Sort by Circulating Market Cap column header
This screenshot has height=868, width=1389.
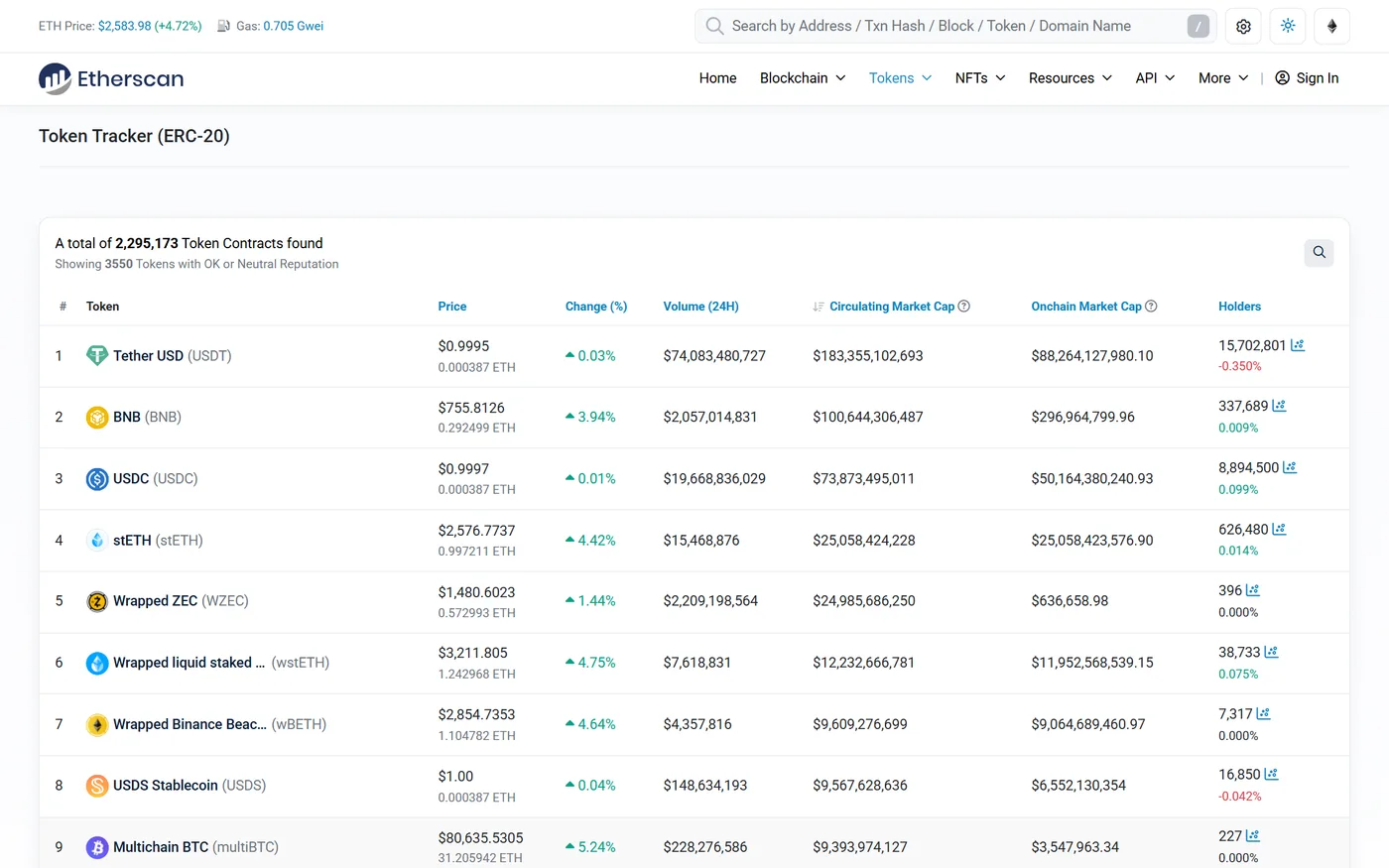point(892,307)
